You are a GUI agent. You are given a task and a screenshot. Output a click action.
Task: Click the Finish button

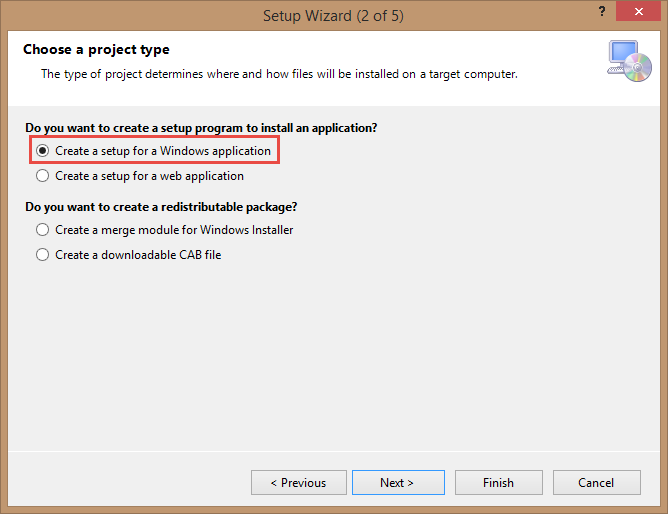(x=498, y=482)
